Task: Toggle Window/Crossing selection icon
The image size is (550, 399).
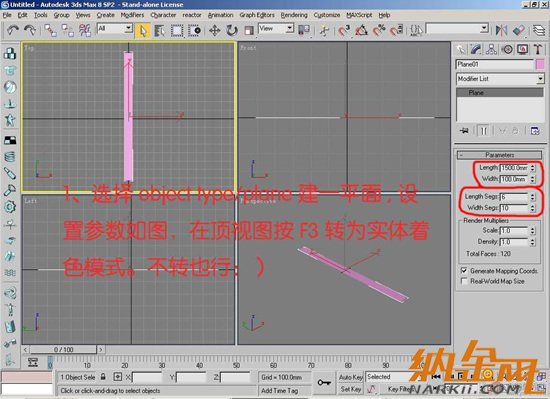Action: click(194, 31)
